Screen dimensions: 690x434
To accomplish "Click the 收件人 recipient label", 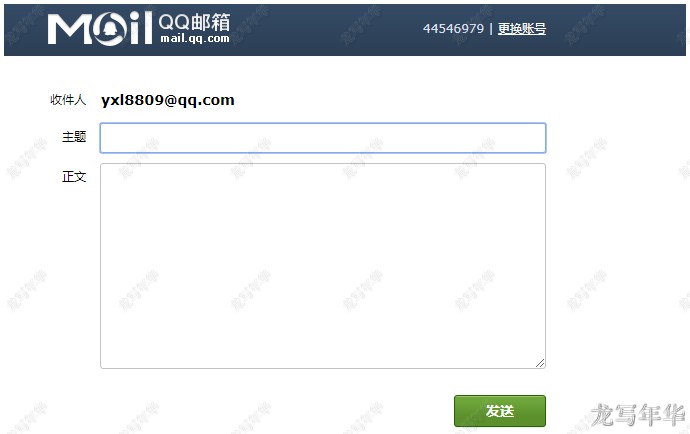I will click(x=68, y=100).
